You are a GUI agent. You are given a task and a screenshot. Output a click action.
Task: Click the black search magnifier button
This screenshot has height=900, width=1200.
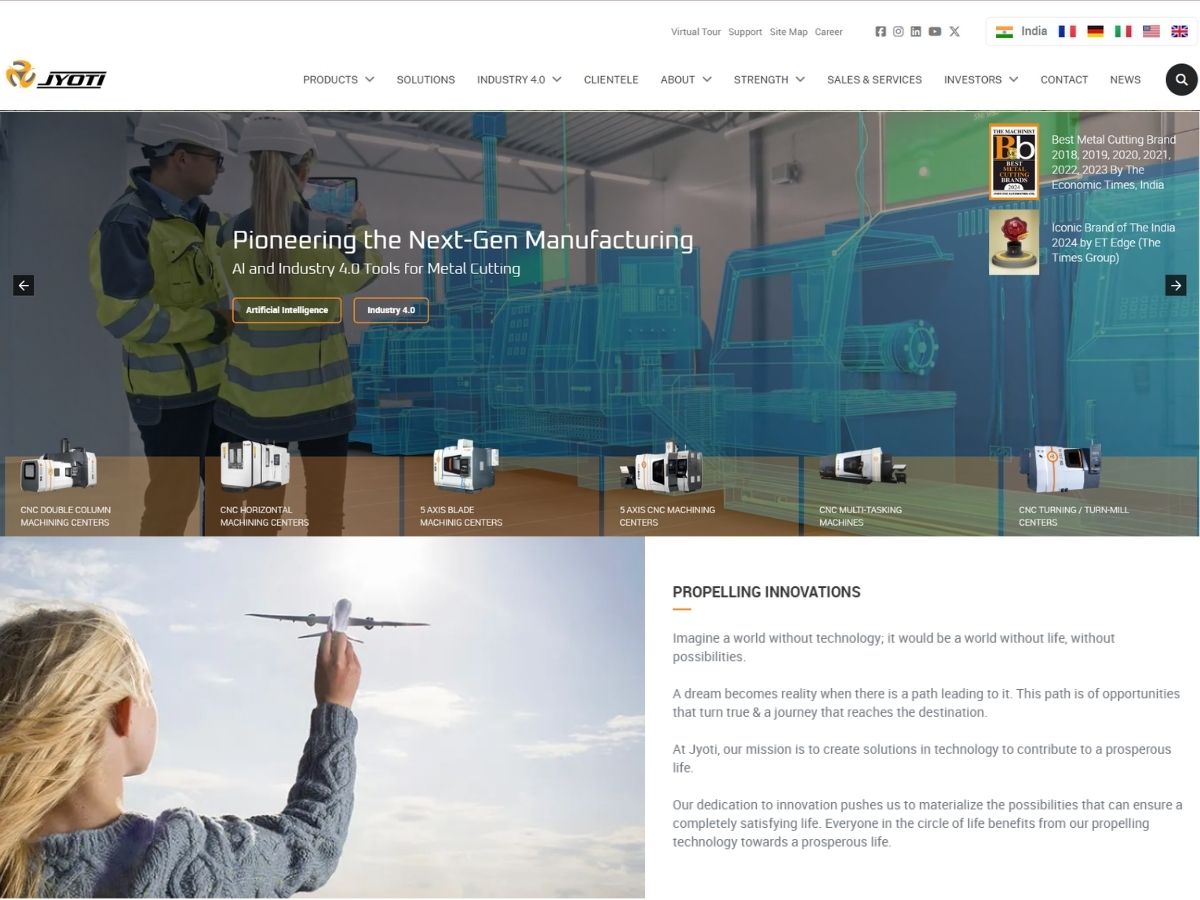pyautogui.click(x=1181, y=80)
